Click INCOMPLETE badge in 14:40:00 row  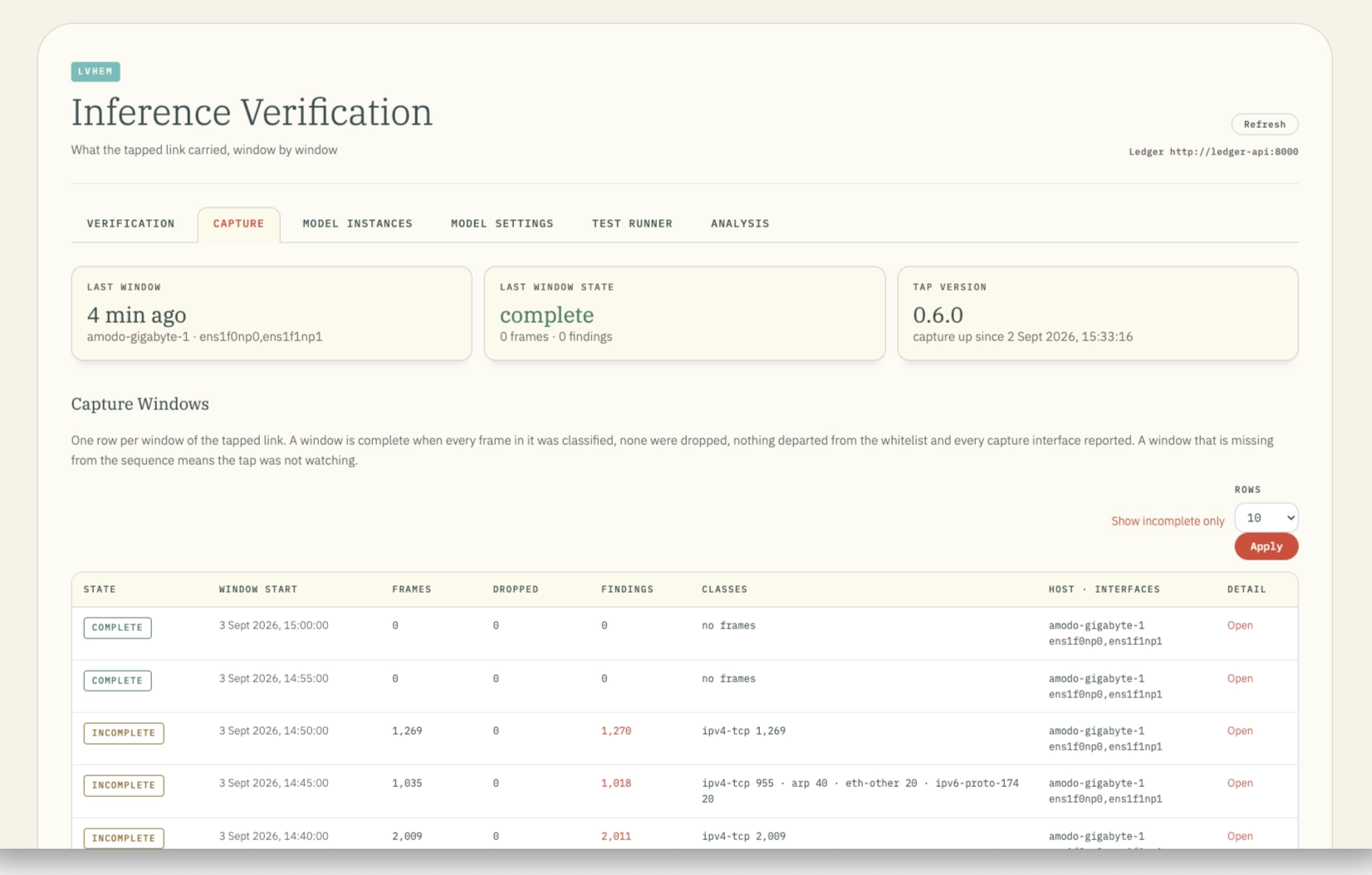[124, 838]
